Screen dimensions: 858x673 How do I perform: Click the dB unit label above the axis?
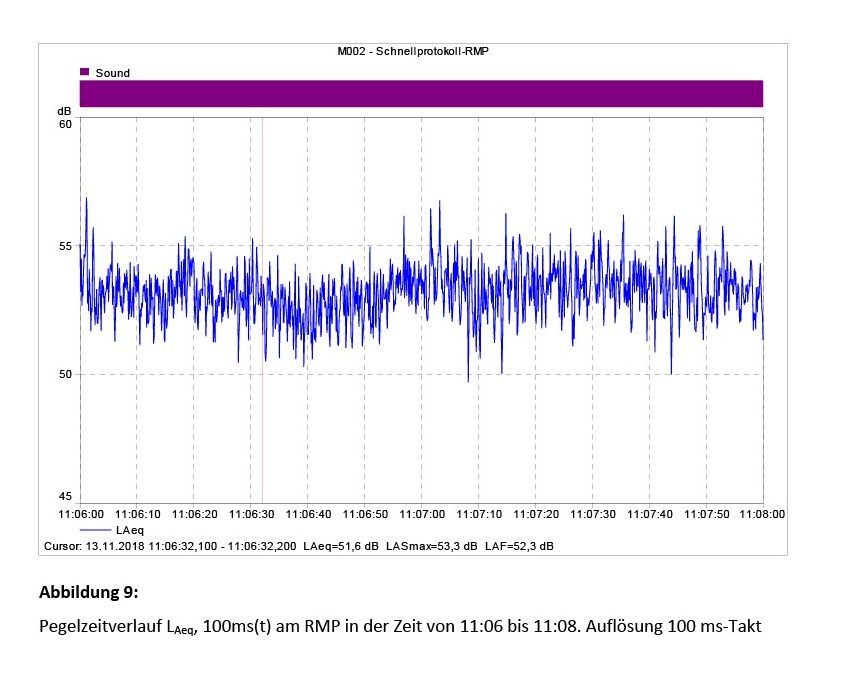[64, 110]
